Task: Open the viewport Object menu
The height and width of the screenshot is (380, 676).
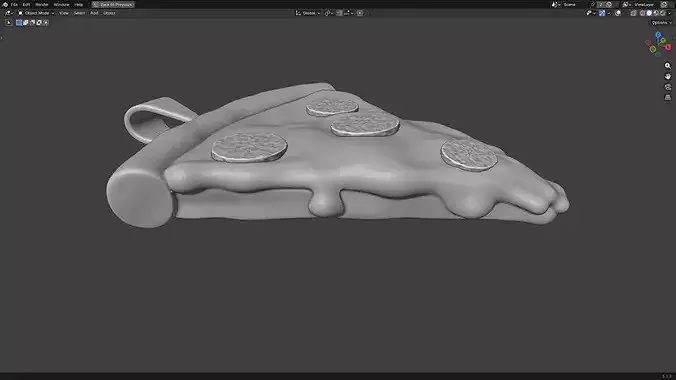Action: (x=109, y=13)
